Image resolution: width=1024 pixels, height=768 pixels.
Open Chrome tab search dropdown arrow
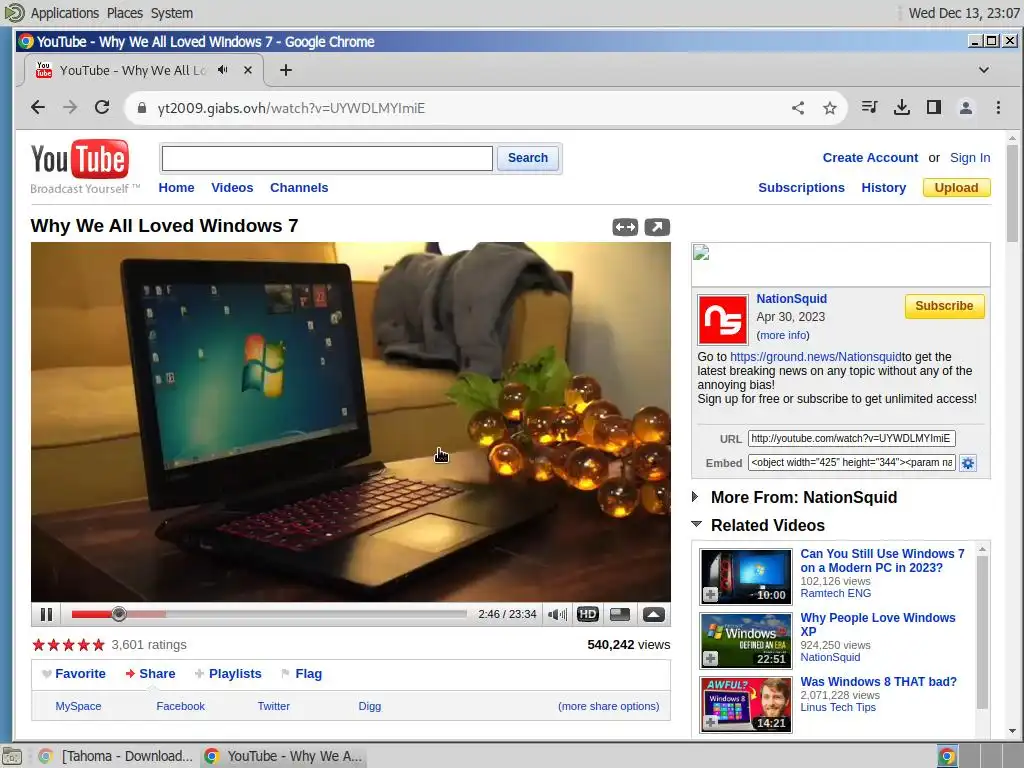click(984, 70)
